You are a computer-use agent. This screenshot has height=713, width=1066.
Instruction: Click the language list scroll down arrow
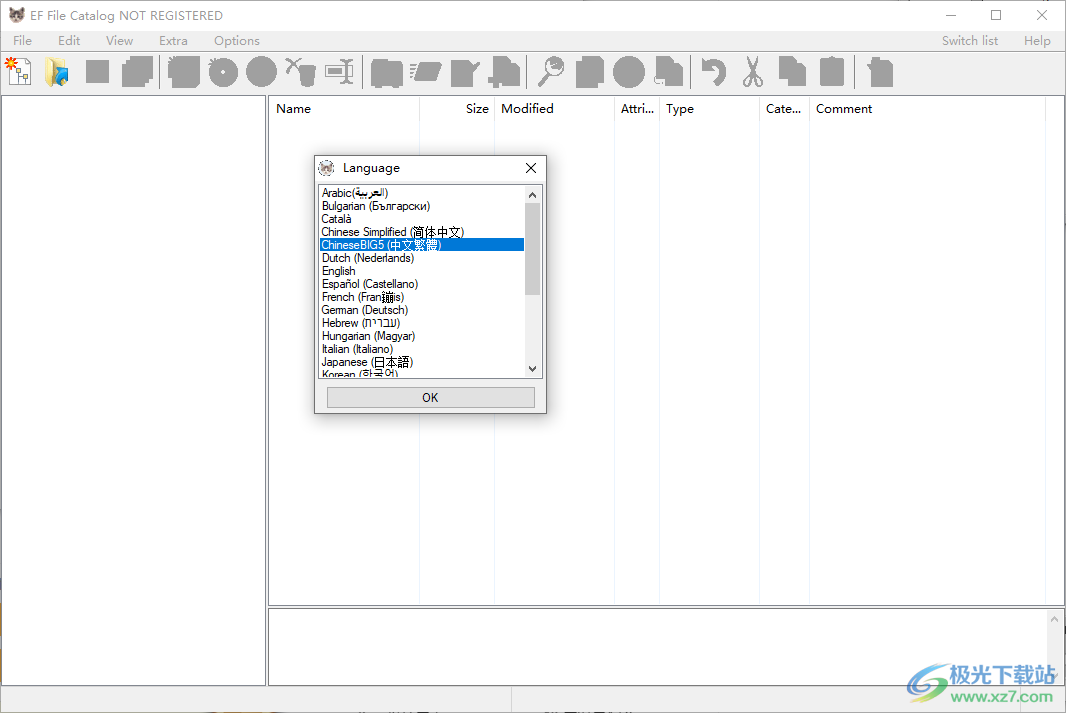[x=532, y=368]
